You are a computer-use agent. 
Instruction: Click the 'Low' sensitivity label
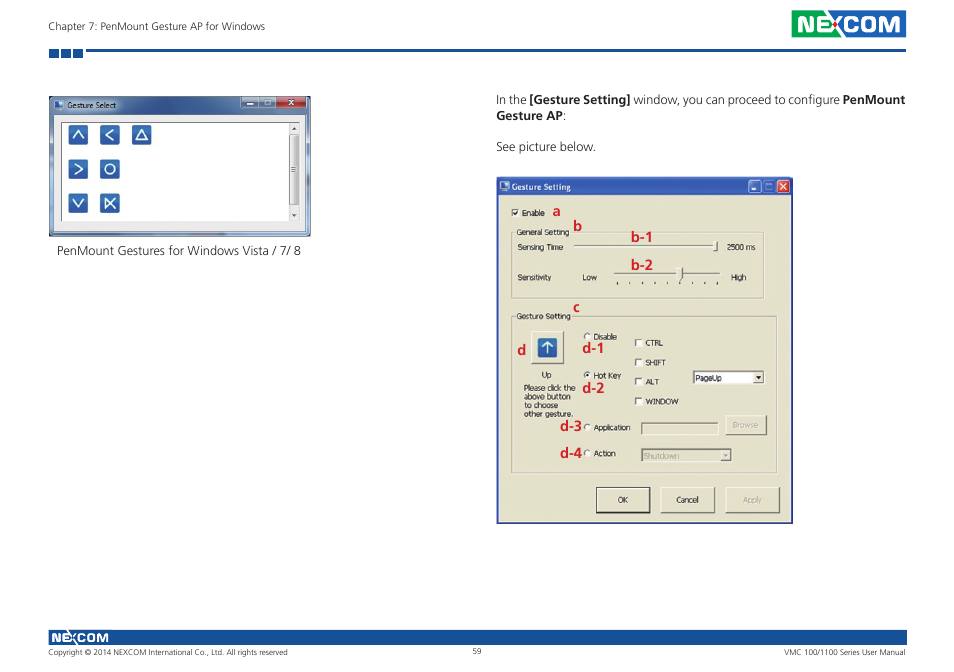tap(590, 277)
